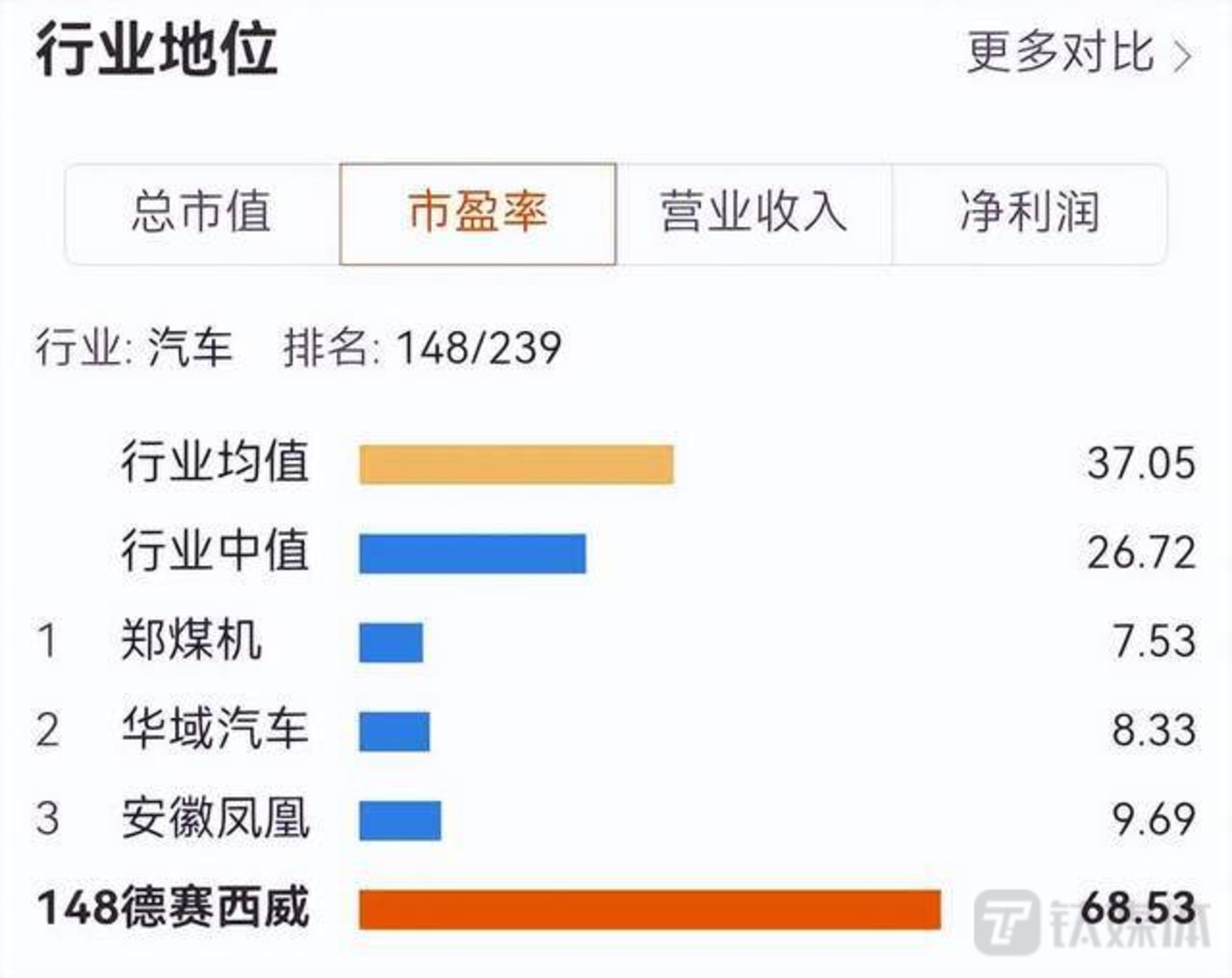Viewport: 1232px width, 978px height.
Task: Select the 郑煤机 row label
Action: click(x=191, y=640)
